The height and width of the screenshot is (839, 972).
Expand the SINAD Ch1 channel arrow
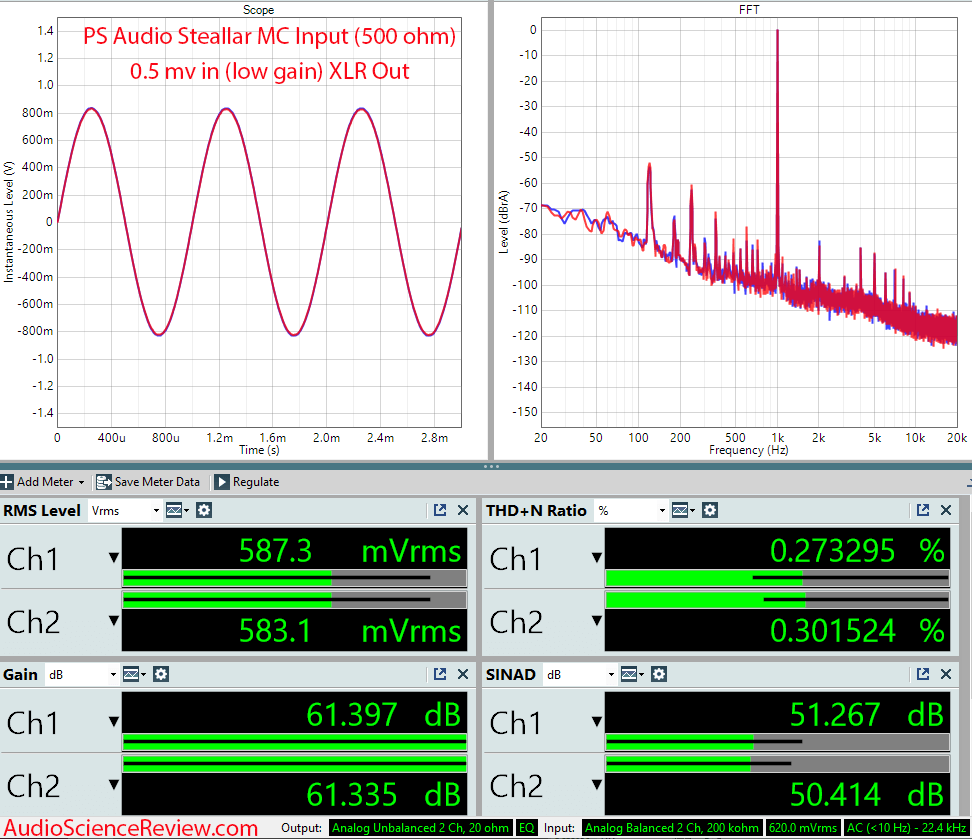coord(596,721)
